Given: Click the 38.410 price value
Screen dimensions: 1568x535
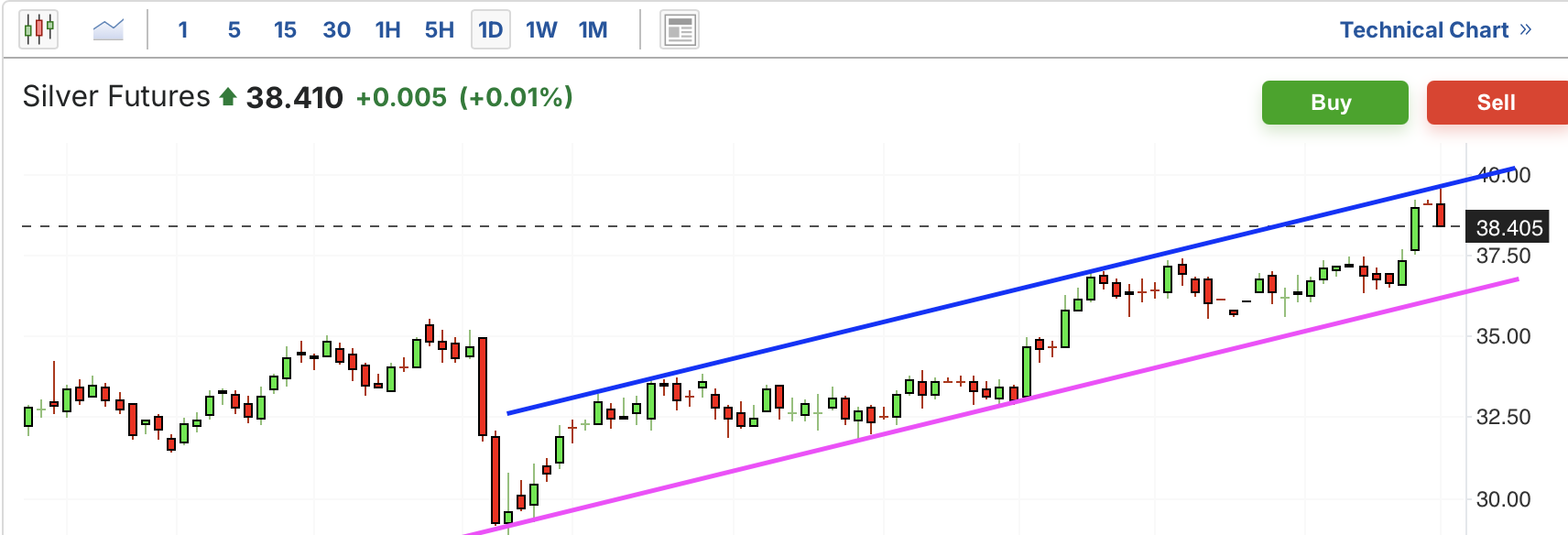Looking at the screenshot, I should coord(294,97).
